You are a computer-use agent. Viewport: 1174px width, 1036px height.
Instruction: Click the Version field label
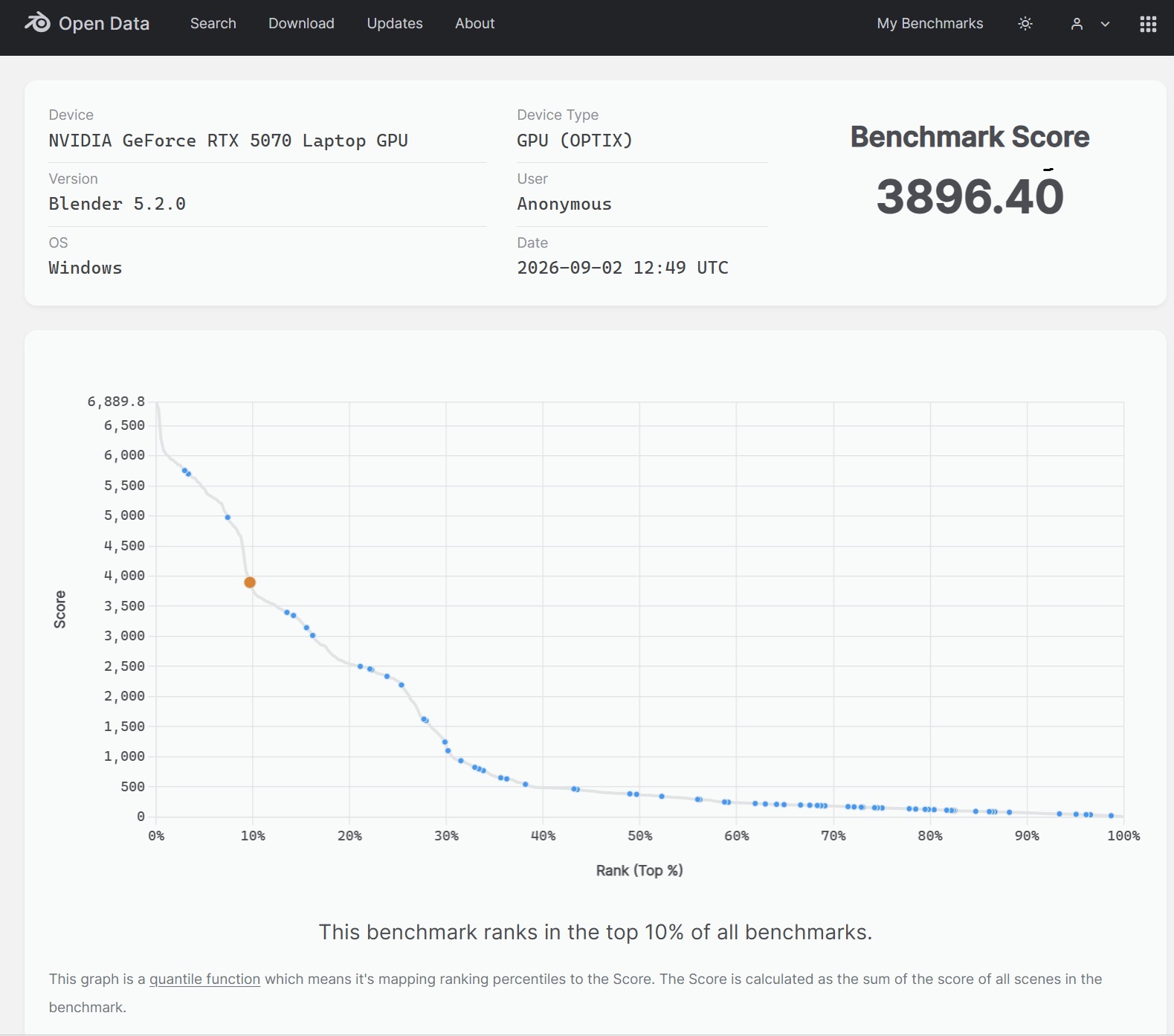pos(74,178)
